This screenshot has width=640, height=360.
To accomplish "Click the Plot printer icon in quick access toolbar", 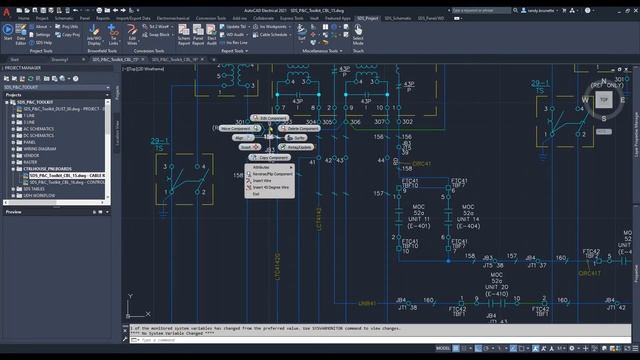I will tap(99, 10).
